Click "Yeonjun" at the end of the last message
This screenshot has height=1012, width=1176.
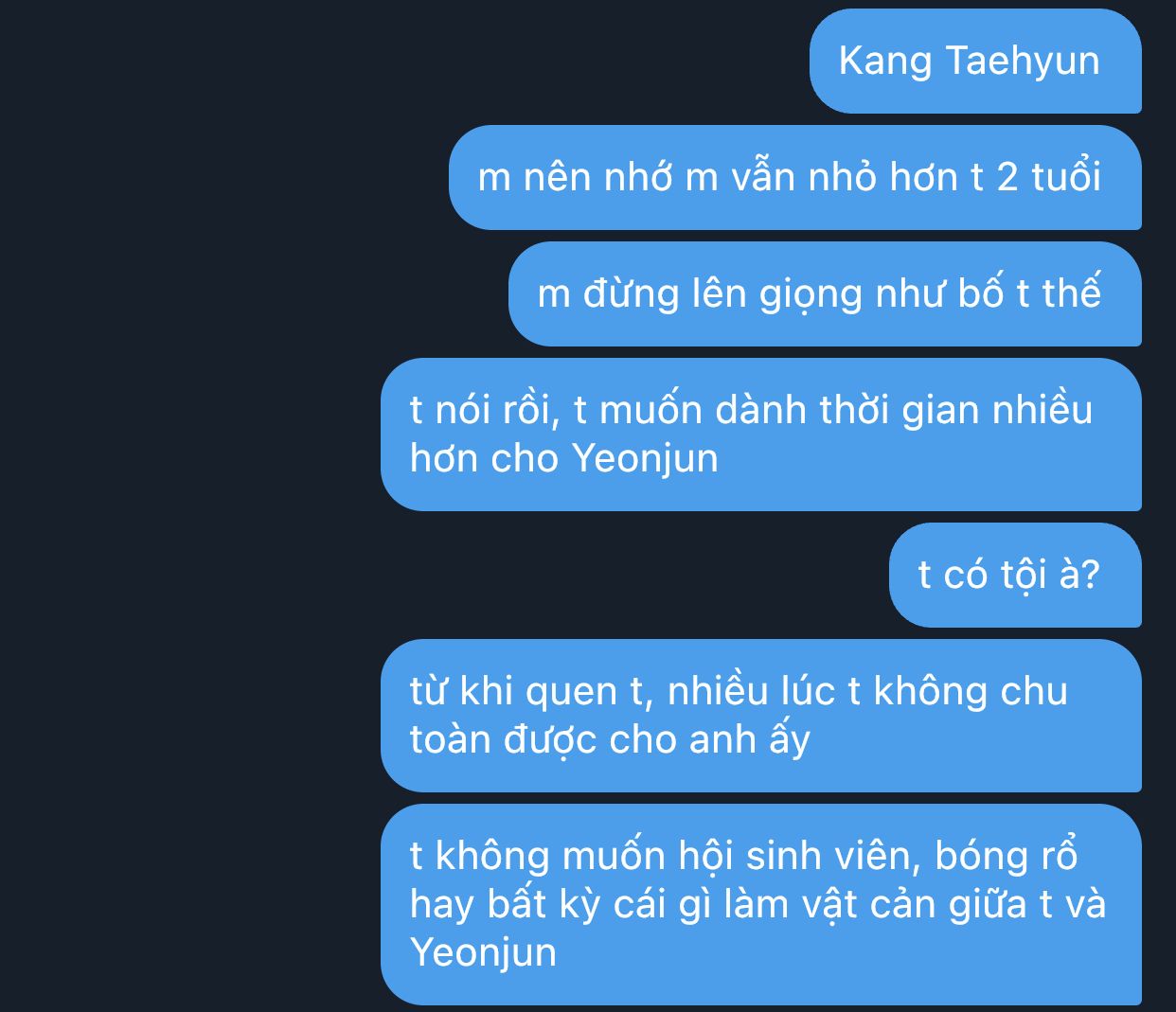[x=483, y=952]
